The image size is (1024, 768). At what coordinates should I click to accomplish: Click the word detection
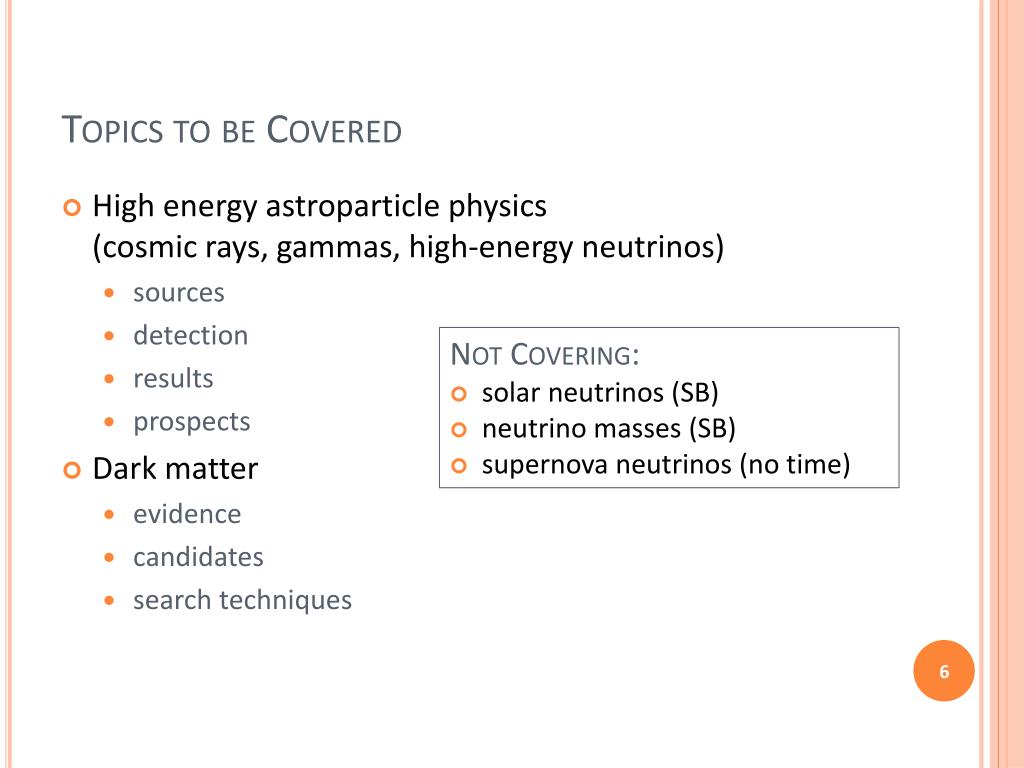tap(191, 335)
